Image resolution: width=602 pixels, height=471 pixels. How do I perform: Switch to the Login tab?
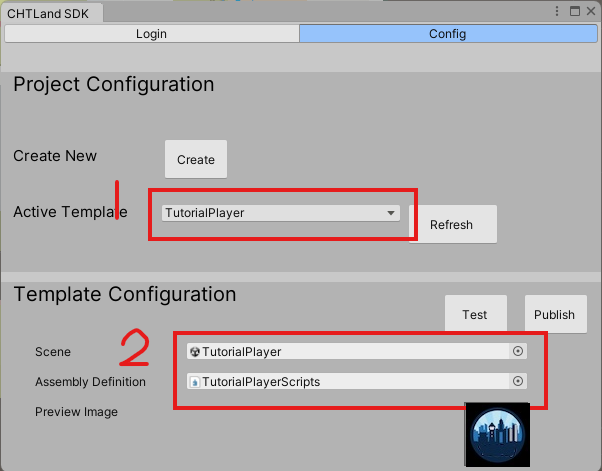[x=151, y=33]
